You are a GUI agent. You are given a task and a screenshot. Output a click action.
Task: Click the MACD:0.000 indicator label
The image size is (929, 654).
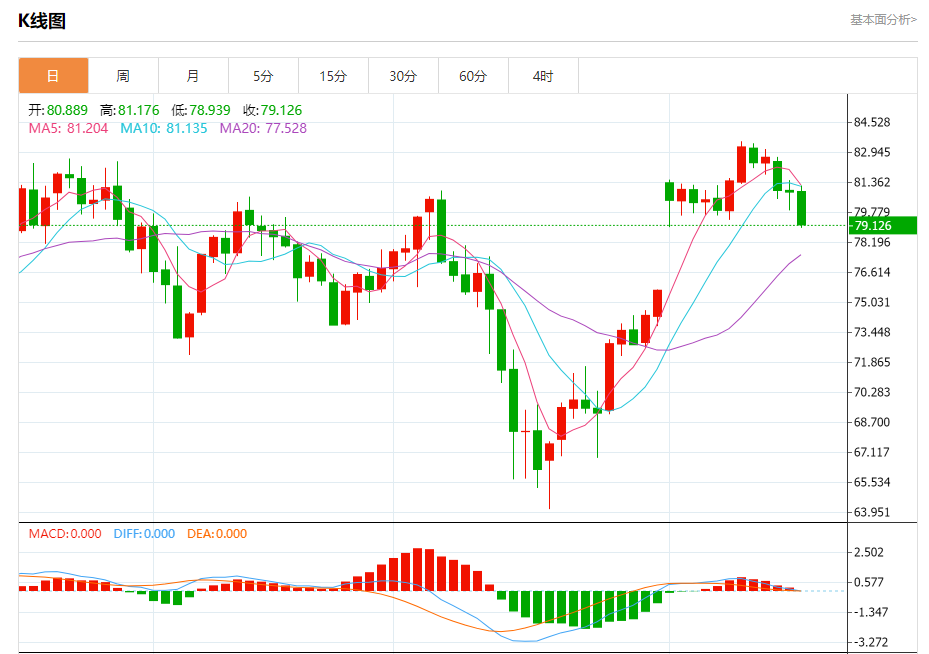coord(65,534)
